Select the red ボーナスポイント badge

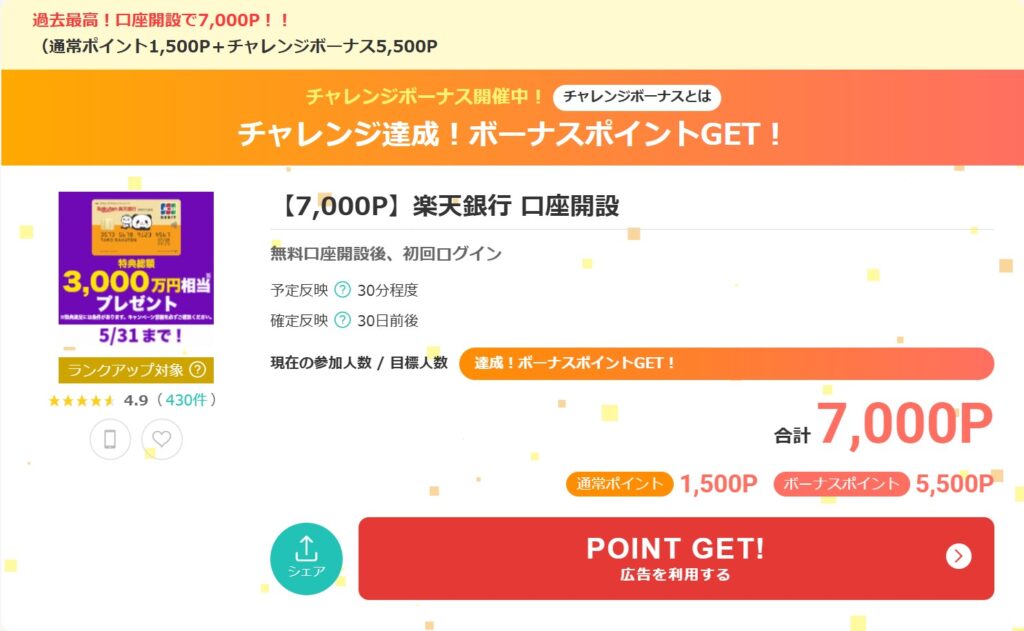click(x=841, y=484)
